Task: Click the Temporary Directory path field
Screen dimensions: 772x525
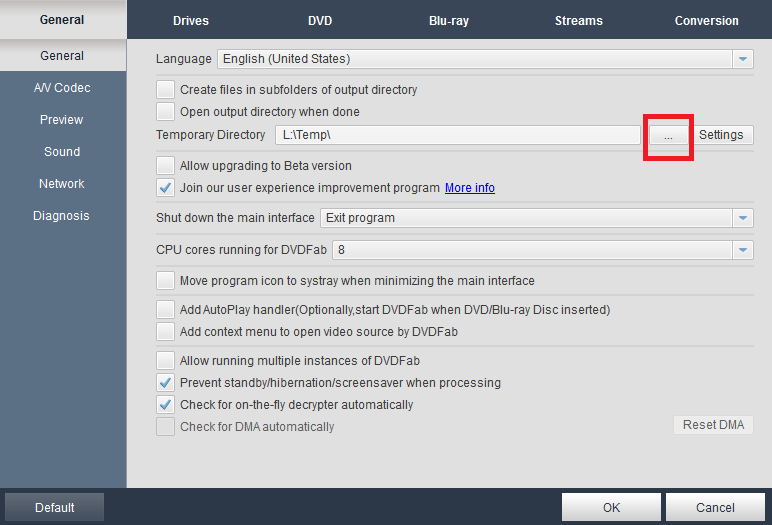Action: pyautogui.click(x=456, y=135)
